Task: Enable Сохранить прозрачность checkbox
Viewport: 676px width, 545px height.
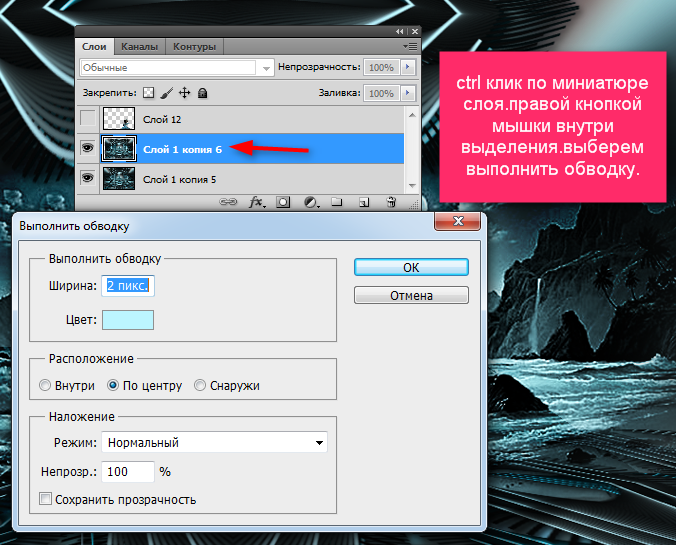Action: [x=45, y=499]
